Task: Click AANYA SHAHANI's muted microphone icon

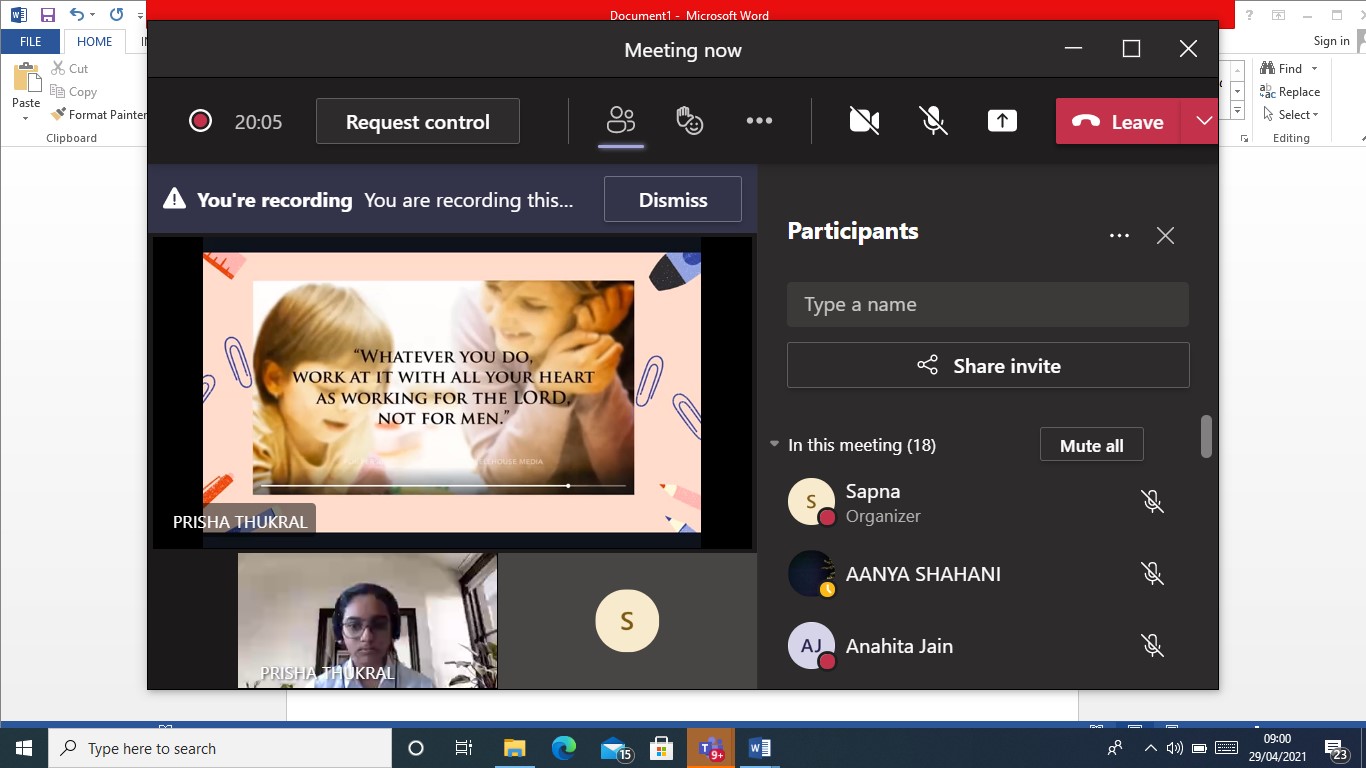Action: [1152, 574]
